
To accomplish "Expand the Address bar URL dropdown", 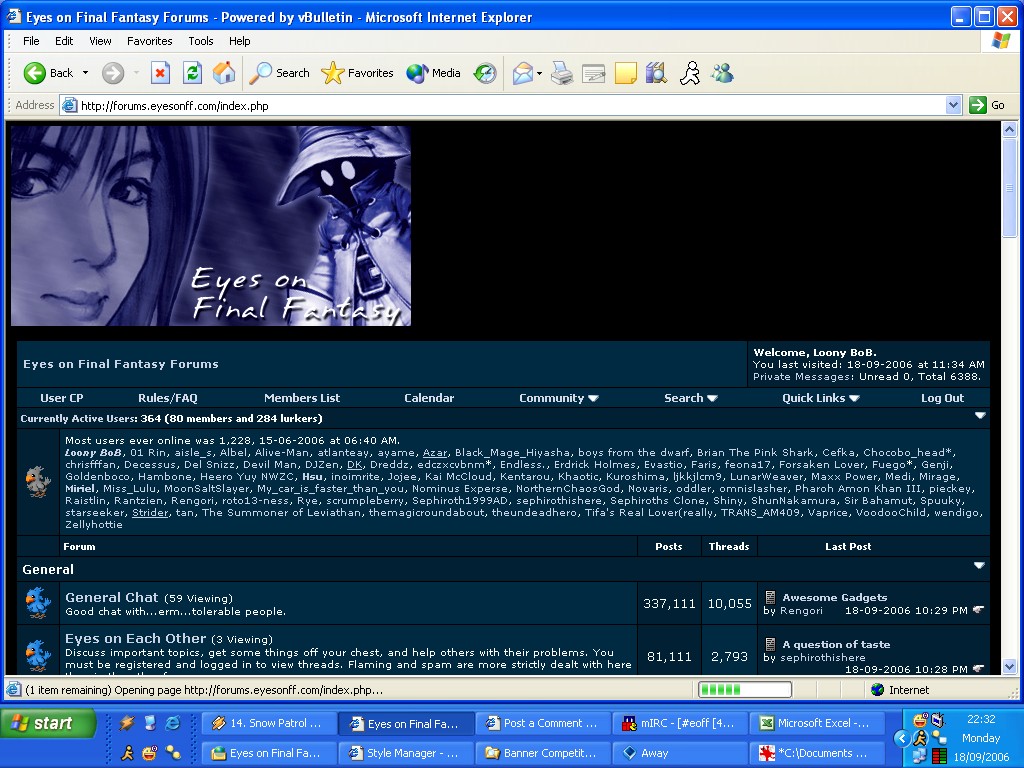I will coord(953,105).
